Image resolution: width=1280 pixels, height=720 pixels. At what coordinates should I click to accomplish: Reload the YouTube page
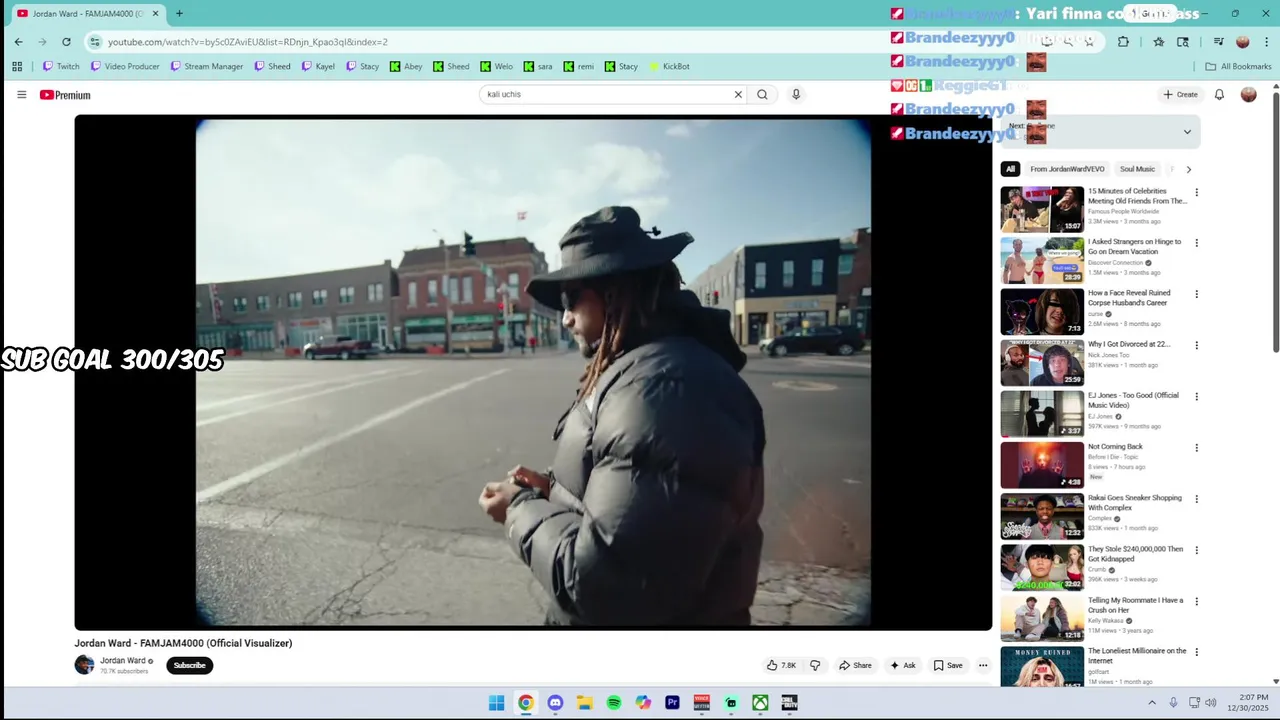[x=66, y=42]
